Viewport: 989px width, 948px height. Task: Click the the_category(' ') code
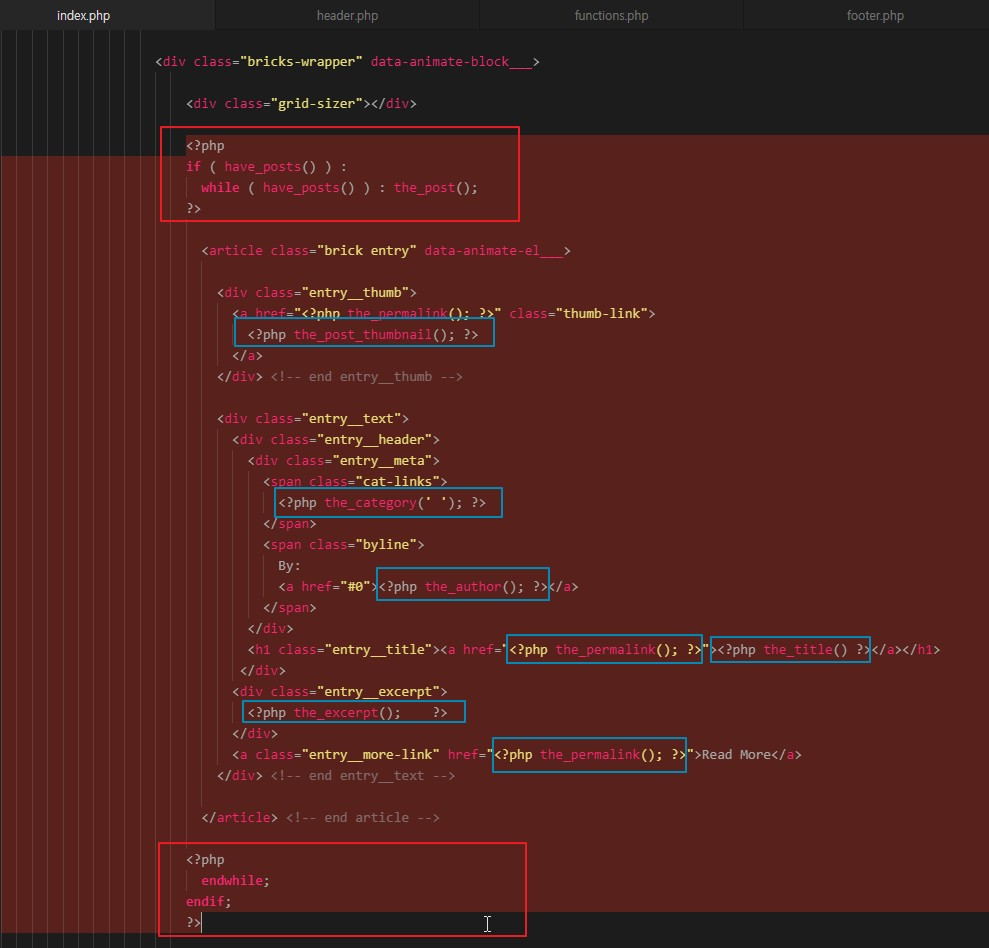(x=382, y=503)
